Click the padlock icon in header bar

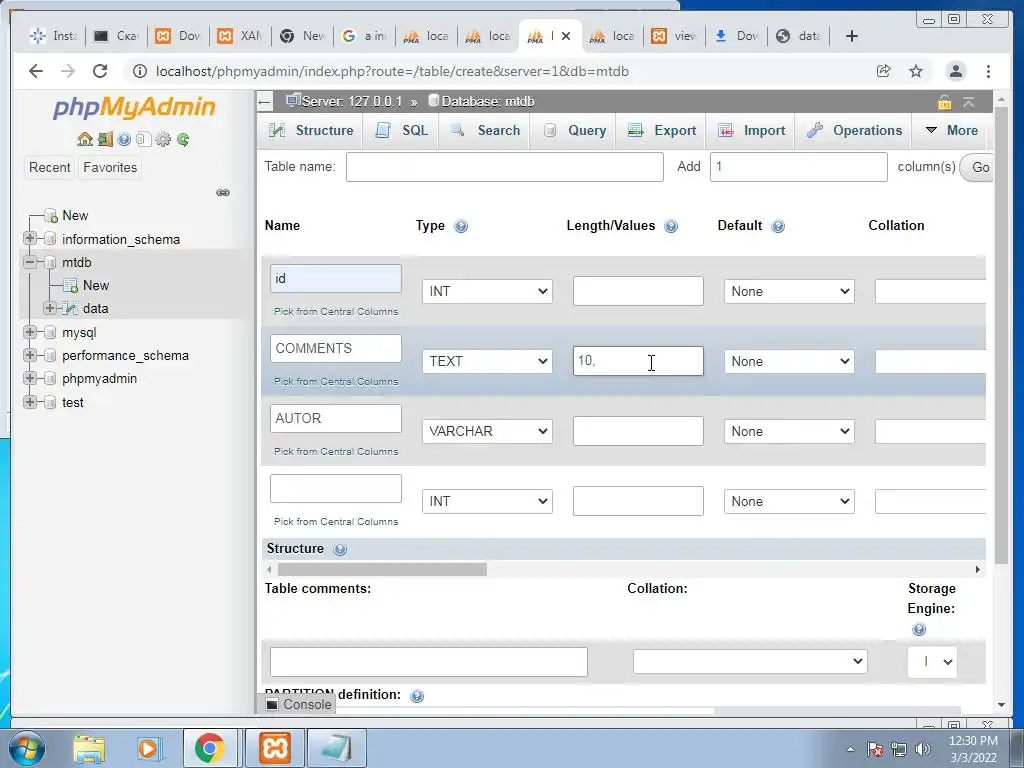point(944,102)
